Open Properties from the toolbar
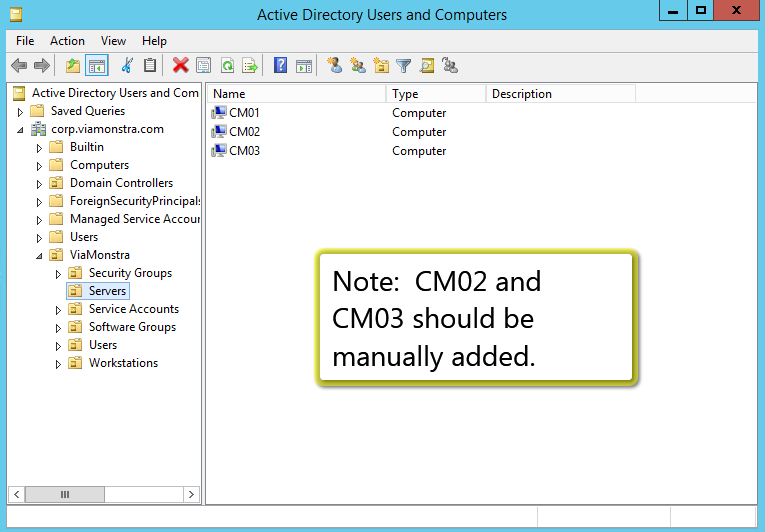The height and width of the screenshot is (532, 765). [204, 66]
